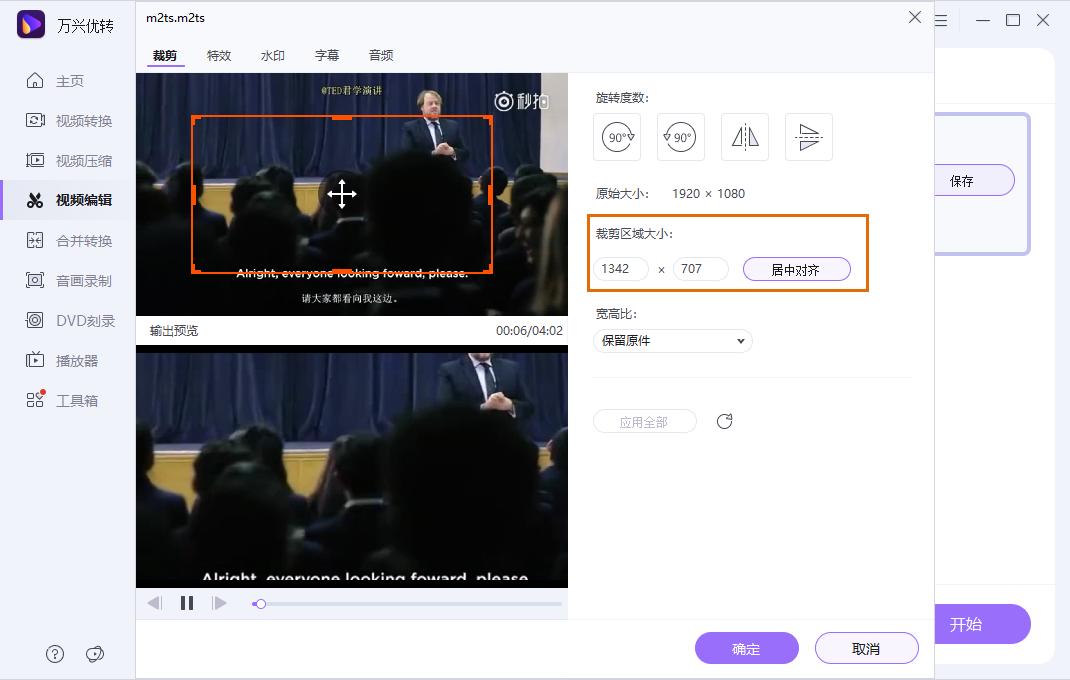Click the 1920 × 1080 original size text
The image size is (1070, 680).
click(x=708, y=193)
